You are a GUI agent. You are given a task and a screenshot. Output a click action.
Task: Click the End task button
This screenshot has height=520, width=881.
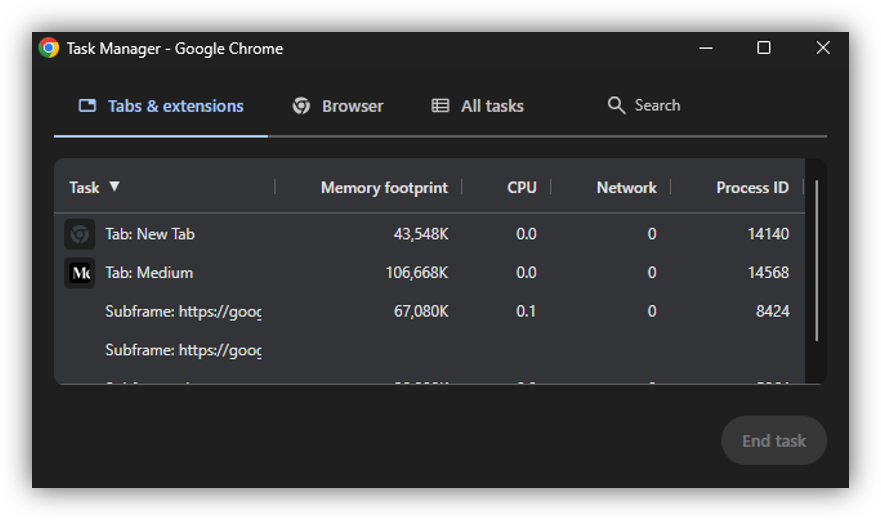click(x=774, y=441)
